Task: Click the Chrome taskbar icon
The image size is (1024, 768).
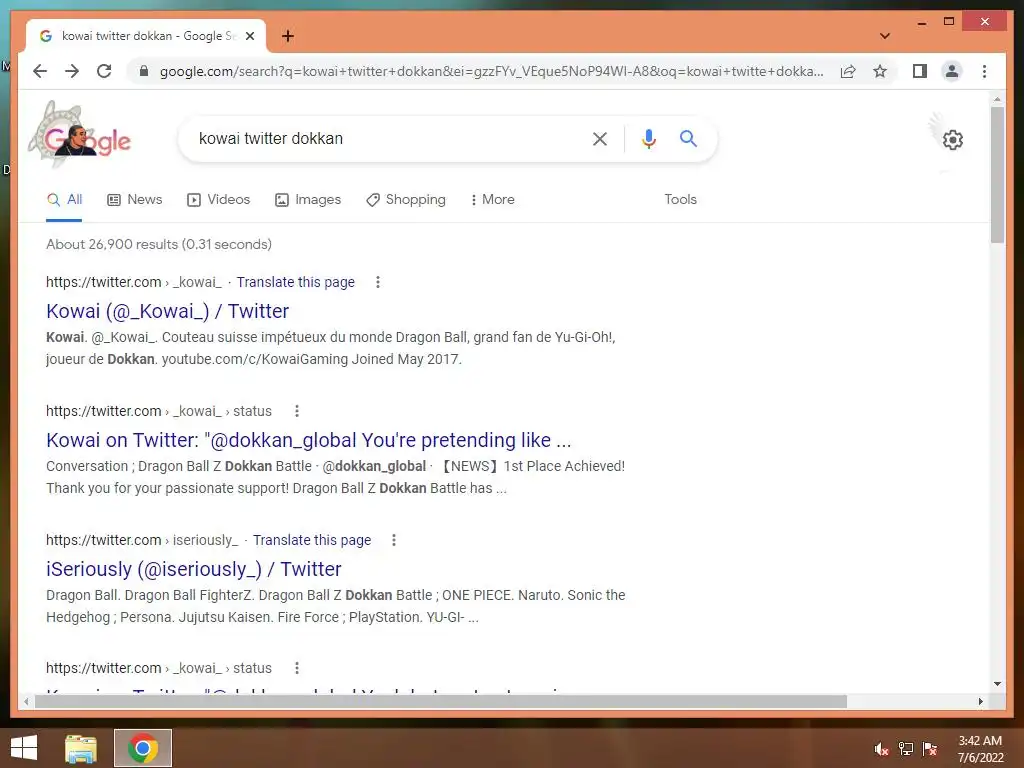Action: [x=143, y=748]
